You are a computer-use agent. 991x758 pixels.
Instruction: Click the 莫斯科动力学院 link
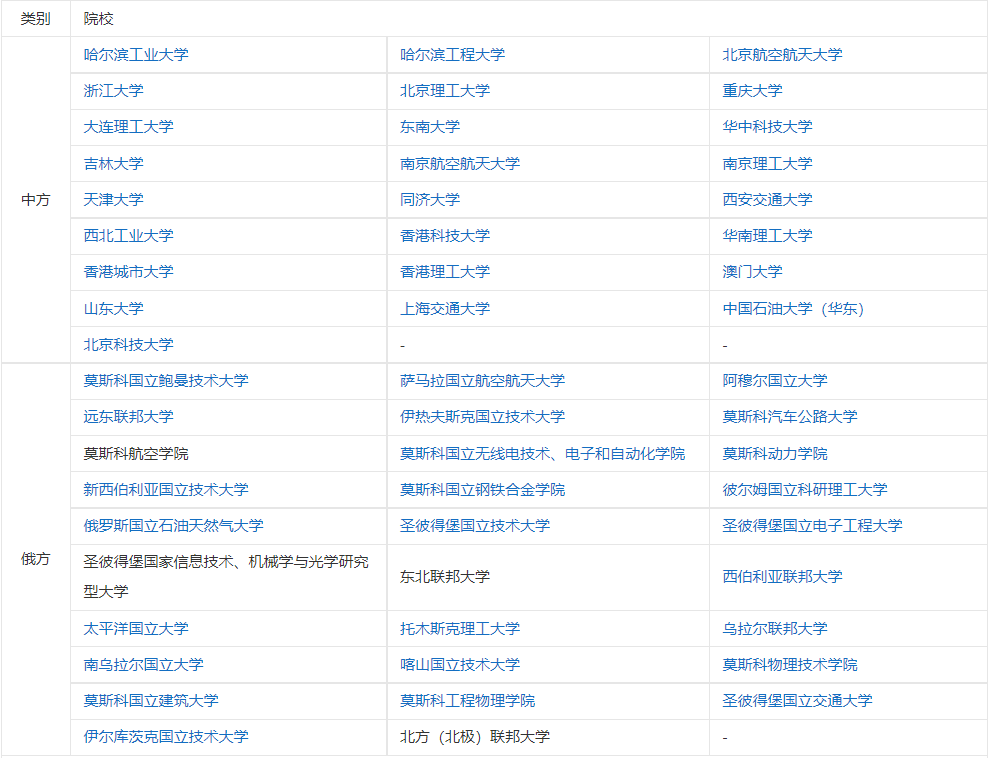[x=775, y=453]
